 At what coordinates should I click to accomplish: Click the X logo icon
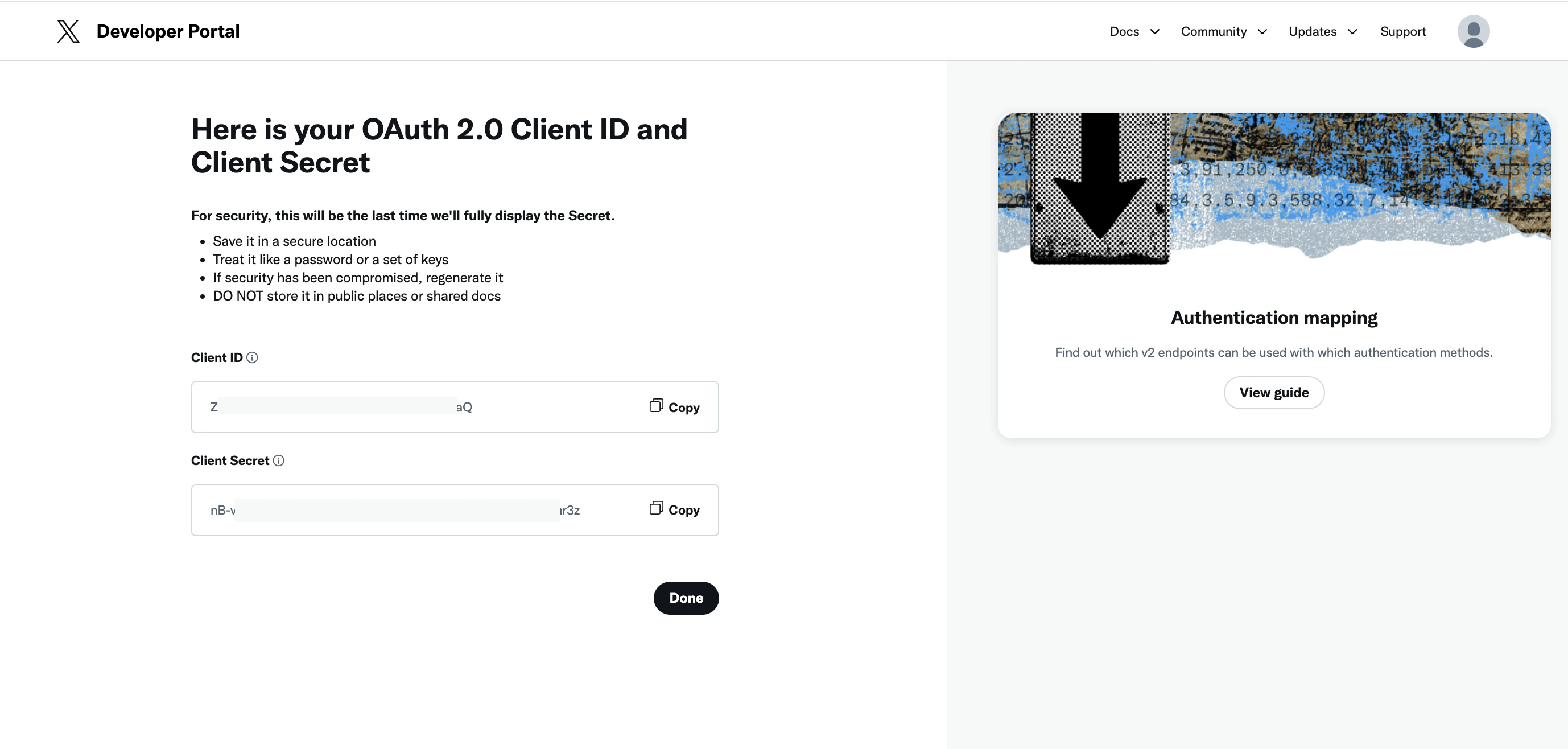click(x=68, y=31)
